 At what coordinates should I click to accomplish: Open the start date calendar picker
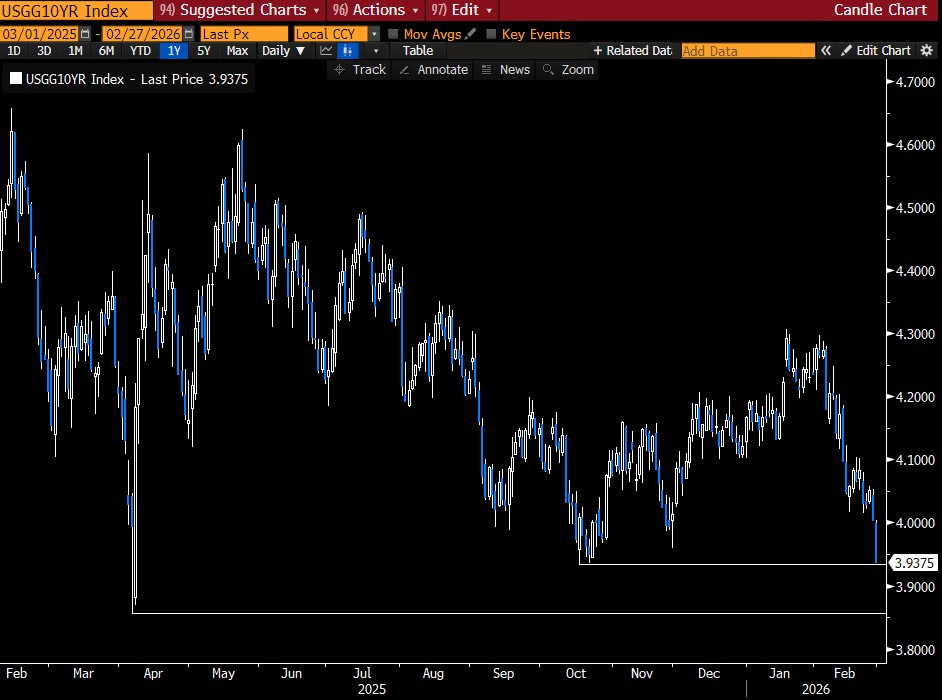[85, 34]
